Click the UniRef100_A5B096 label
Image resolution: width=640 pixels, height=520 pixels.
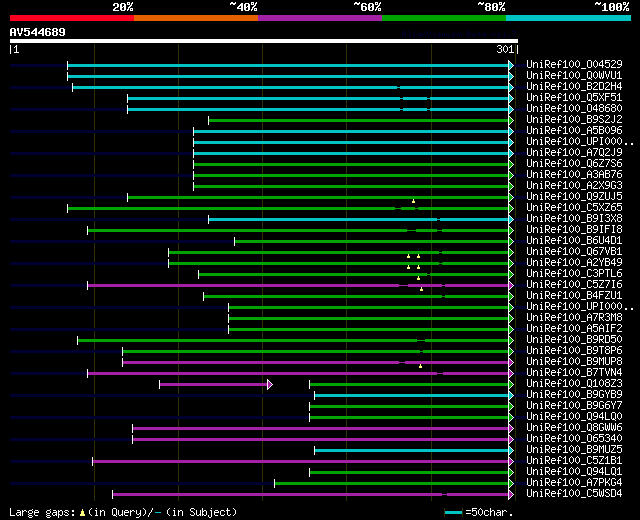[574, 130]
